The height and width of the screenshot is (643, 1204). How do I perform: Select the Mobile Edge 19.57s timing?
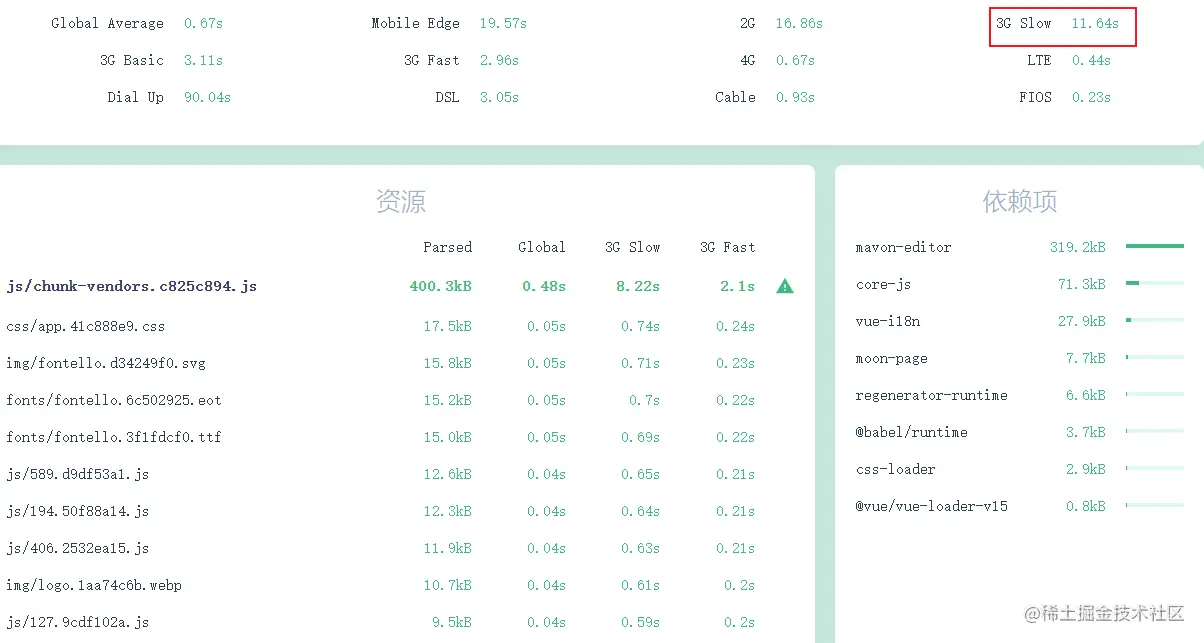click(x=502, y=23)
